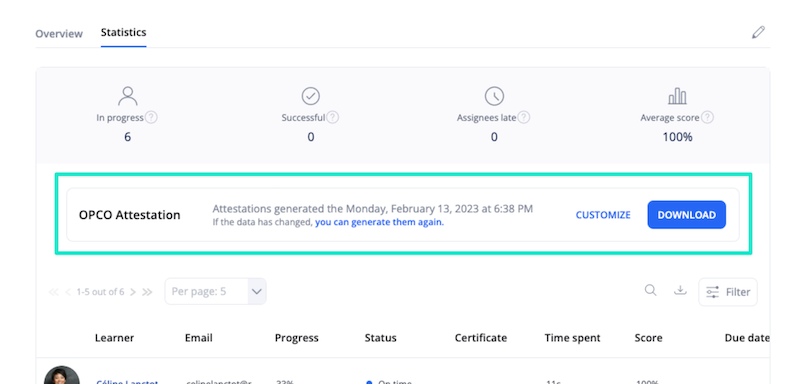Click the OPCO Attestation title
800x384 pixels.
tap(130, 215)
